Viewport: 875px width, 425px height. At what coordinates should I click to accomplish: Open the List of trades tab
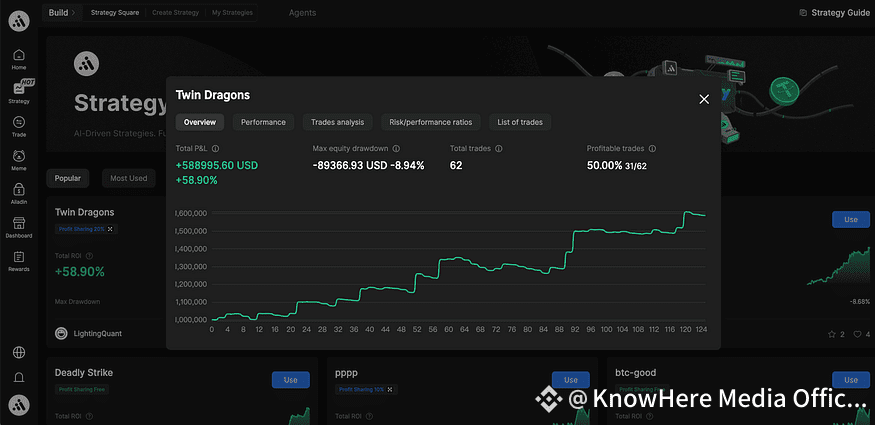click(520, 122)
